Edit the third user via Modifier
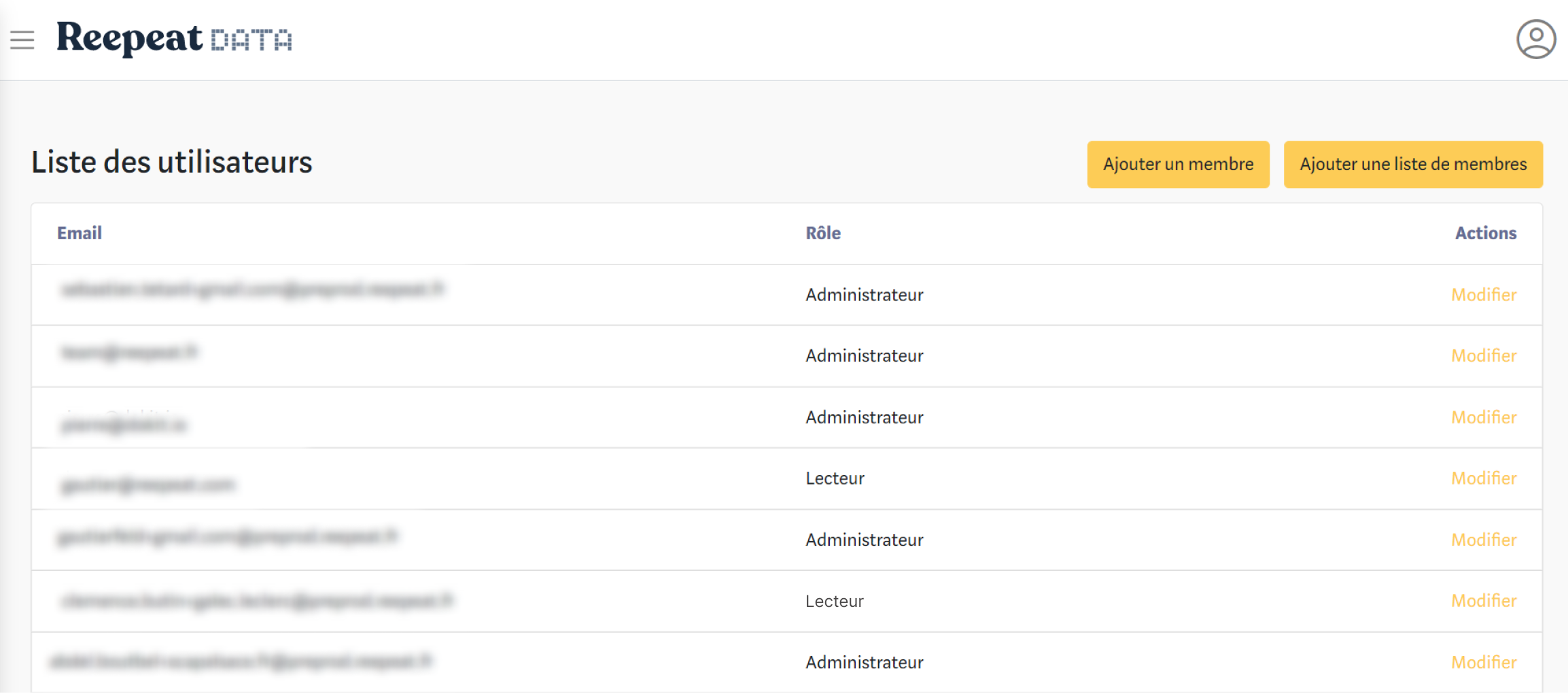This screenshot has width=1568, height=696. point(1483,417)
